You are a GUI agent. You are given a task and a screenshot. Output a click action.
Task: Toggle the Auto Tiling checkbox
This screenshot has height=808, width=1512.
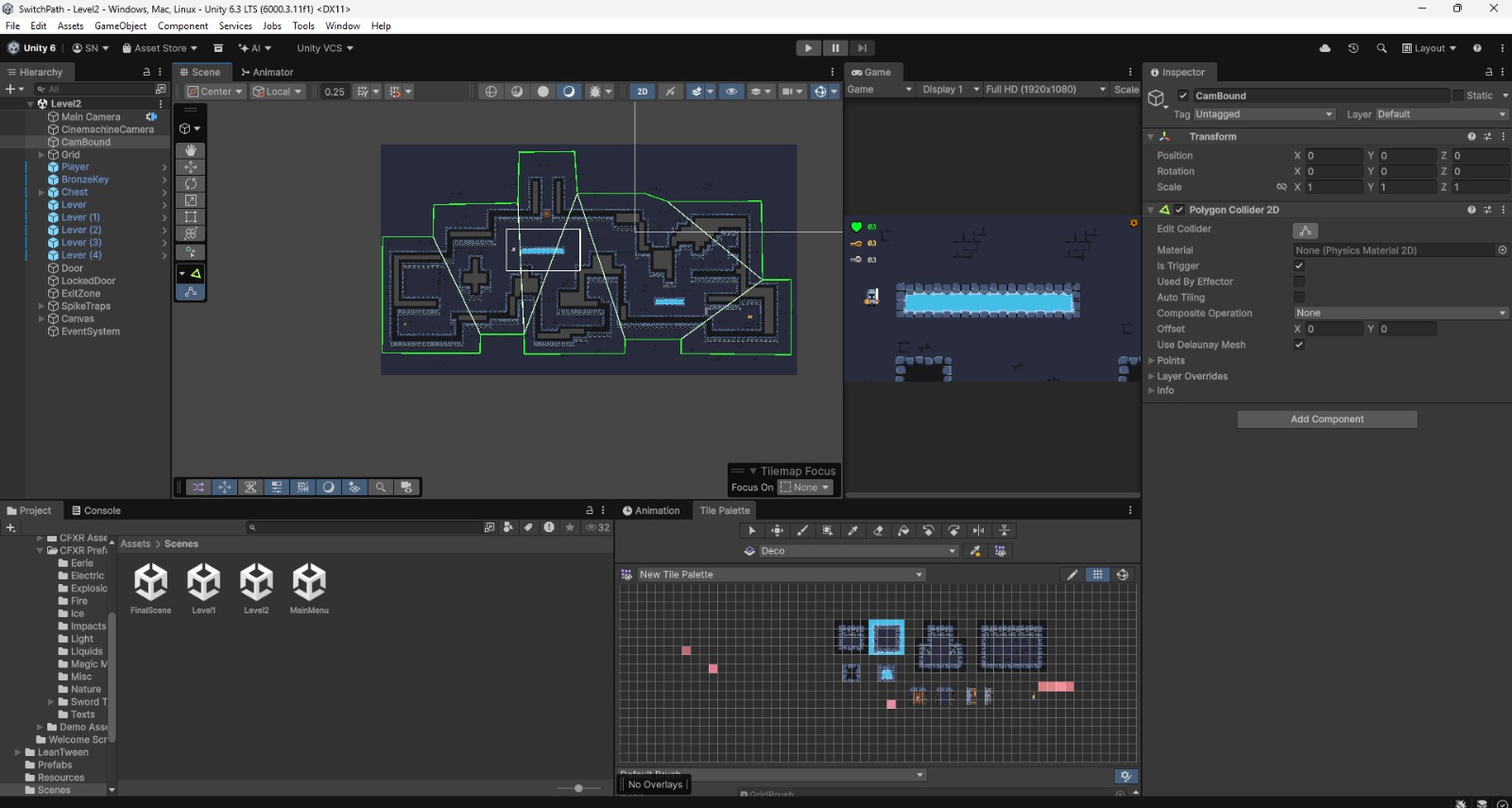pyautogui.click(x=1299, y=297)
